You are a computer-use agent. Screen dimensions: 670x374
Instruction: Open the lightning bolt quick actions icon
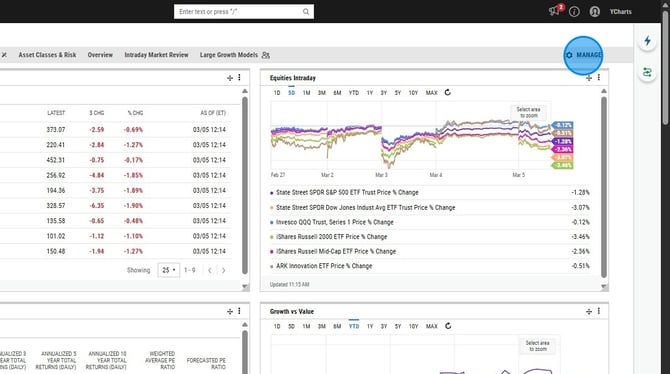tap(647, 41)
